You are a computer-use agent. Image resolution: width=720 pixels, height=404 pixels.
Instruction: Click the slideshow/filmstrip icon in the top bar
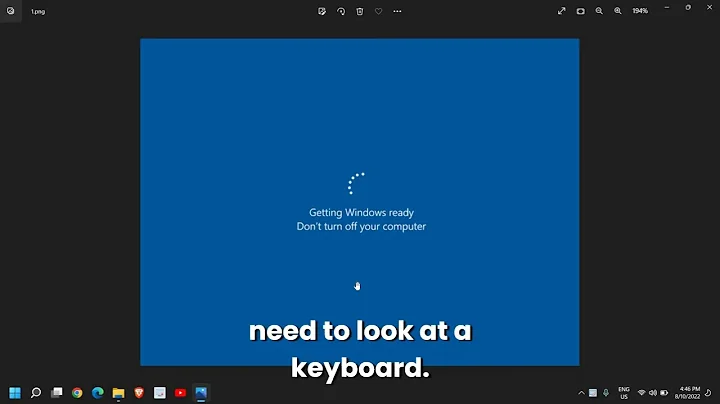point(580,11)
